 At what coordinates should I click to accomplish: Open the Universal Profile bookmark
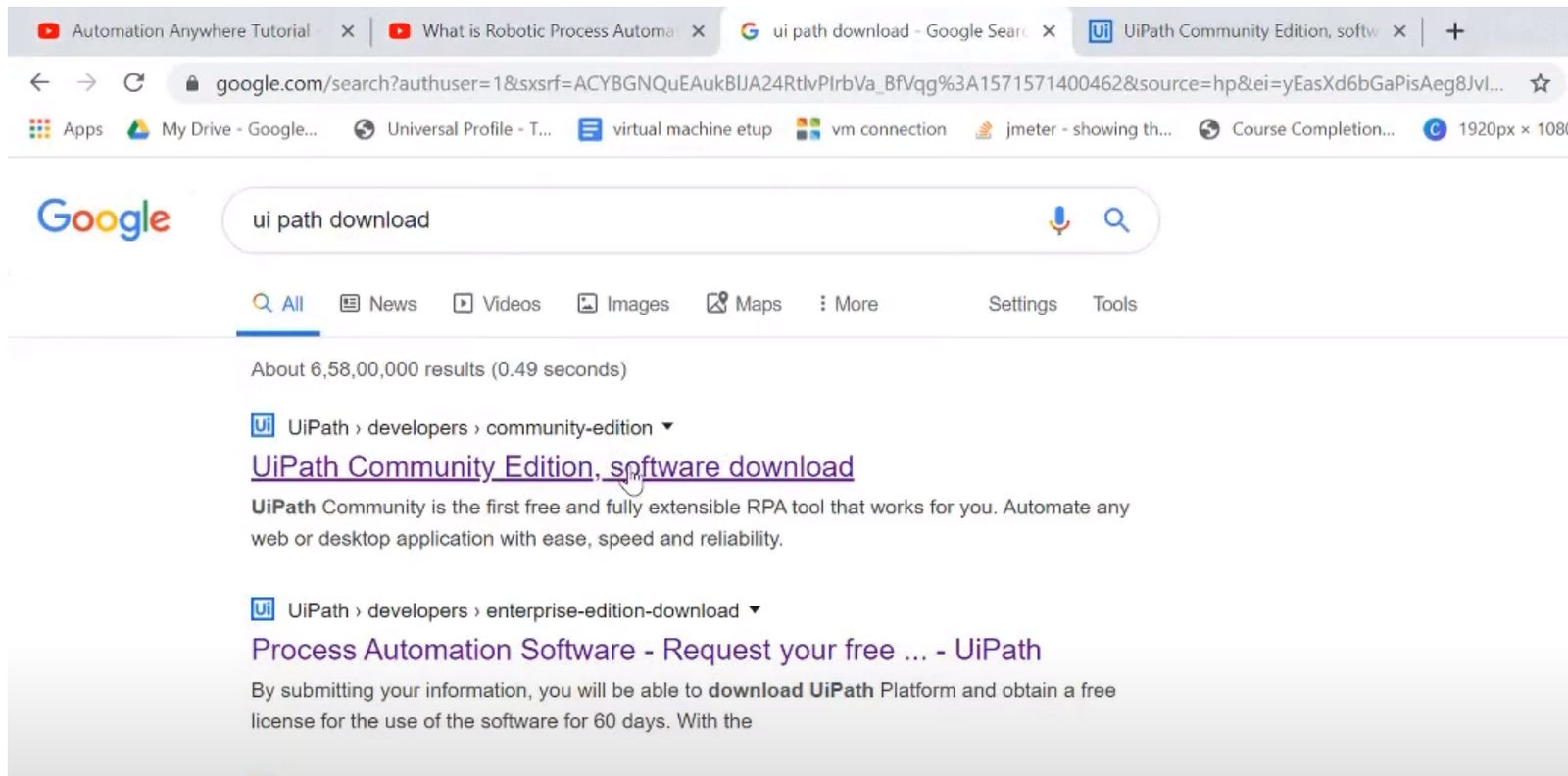point(452,129)
